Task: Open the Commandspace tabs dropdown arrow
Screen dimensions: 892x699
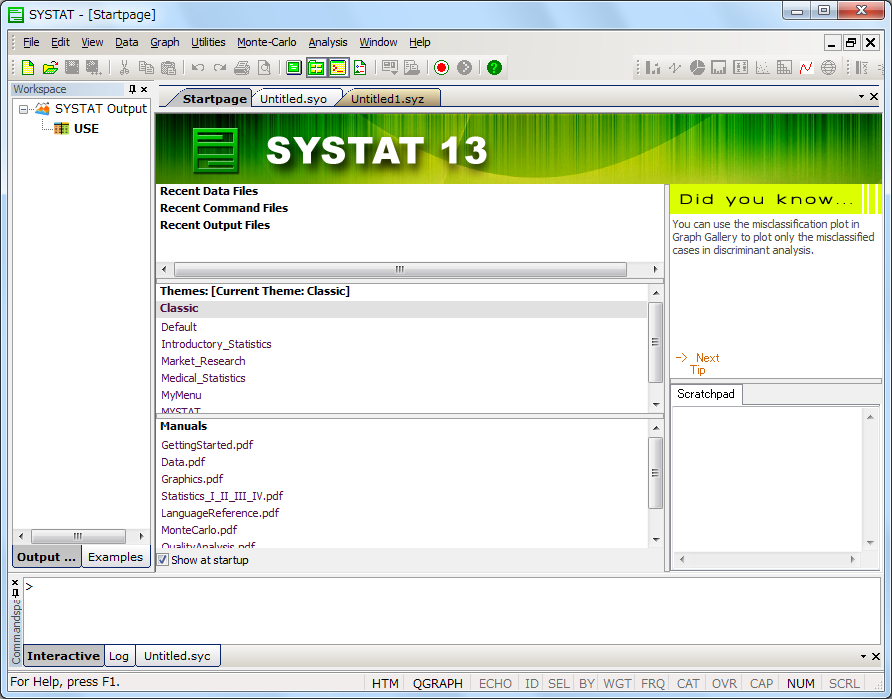Action: click(863, 656)
